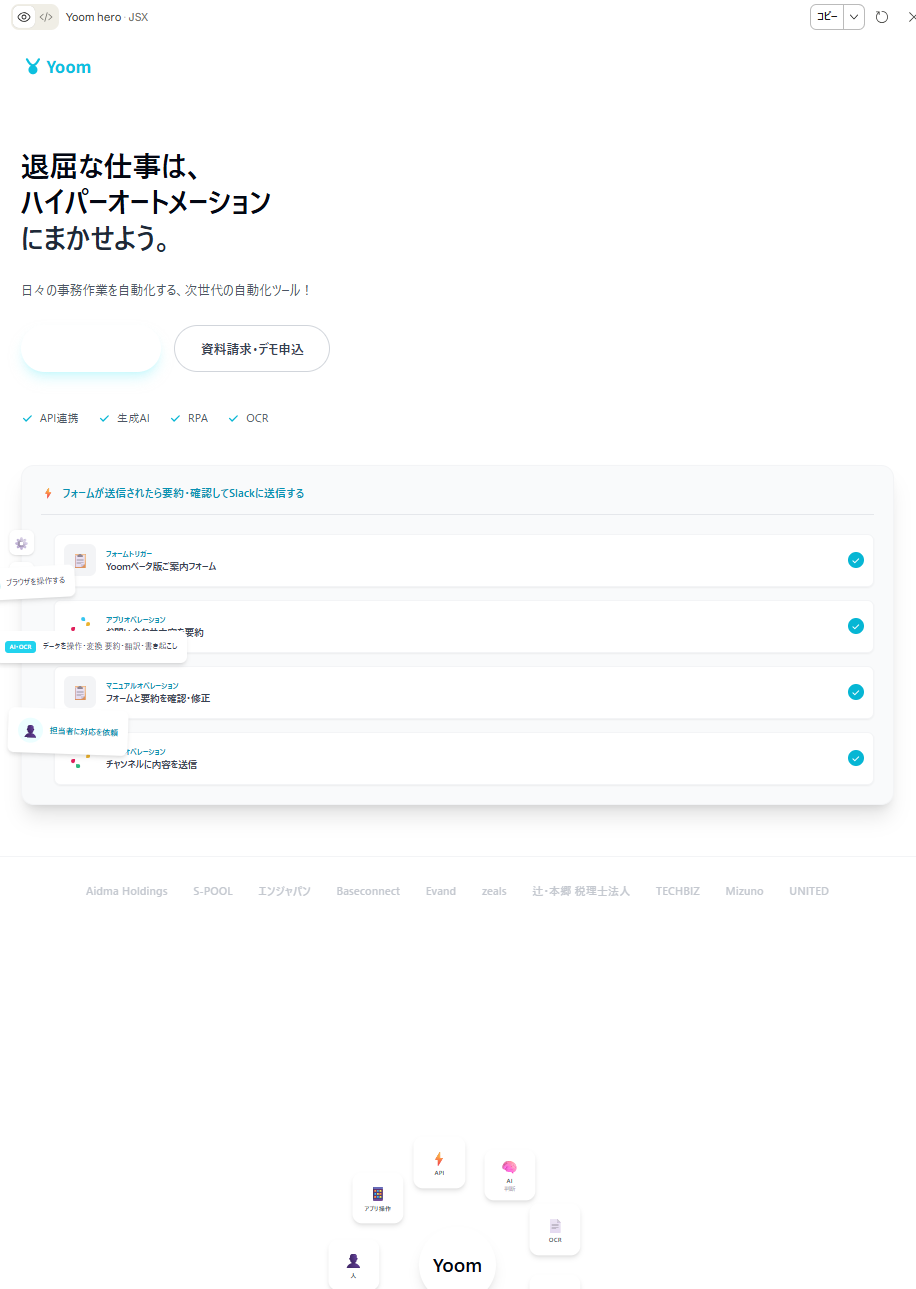Click the 生成AI check item
Image resolution: width=916 pixels, height=1289 pixels.
pos(124,418)
